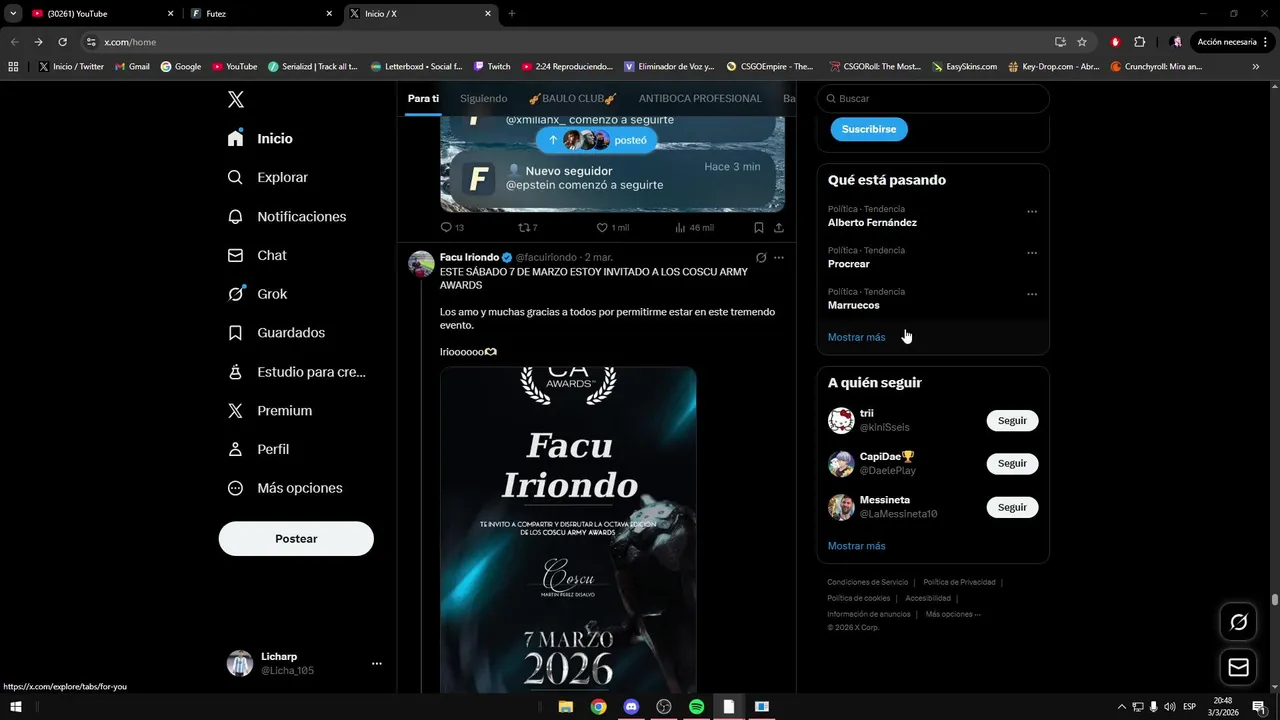Image resolution: width=1280 pixels, height=720 pixels.
Task: Click the blue posteó new posts pill
Action: (597, 140)
